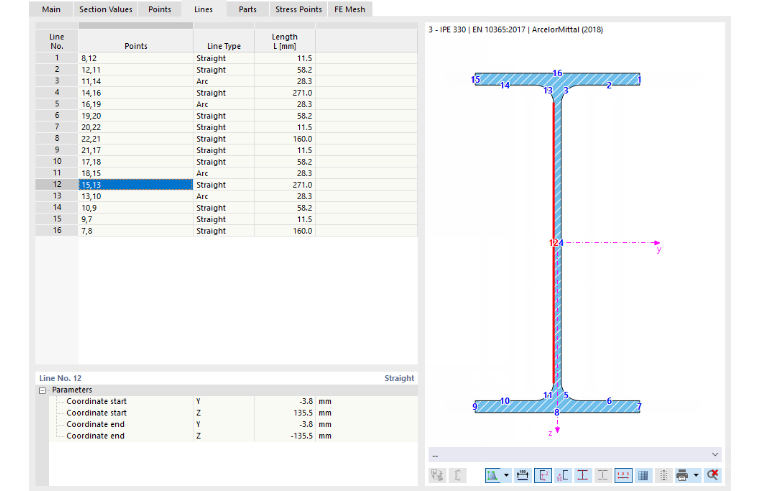This screenshot has width=760, height=491.
Task: Switch to the Section Values tab
Action: [106, 9]
